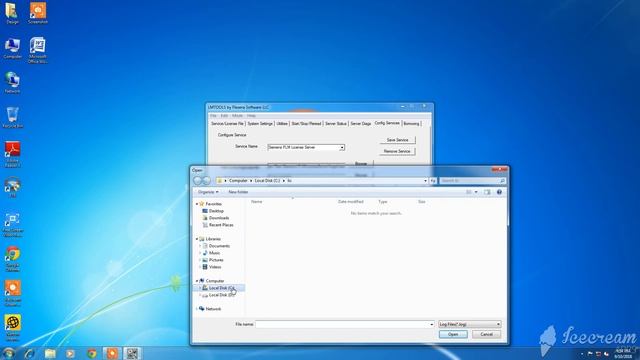Click Save Service in LMTOOLS
The image size is (640, 360).
[x=398, y=140]
